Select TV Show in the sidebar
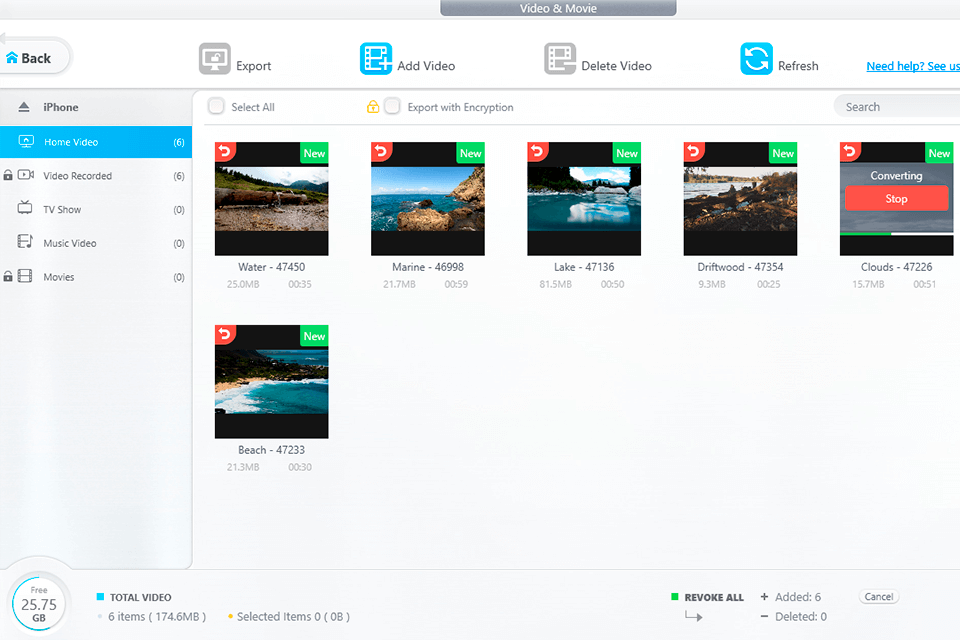Screen dimensions: 960x640 pyautogui.click(x=62, y=210)
